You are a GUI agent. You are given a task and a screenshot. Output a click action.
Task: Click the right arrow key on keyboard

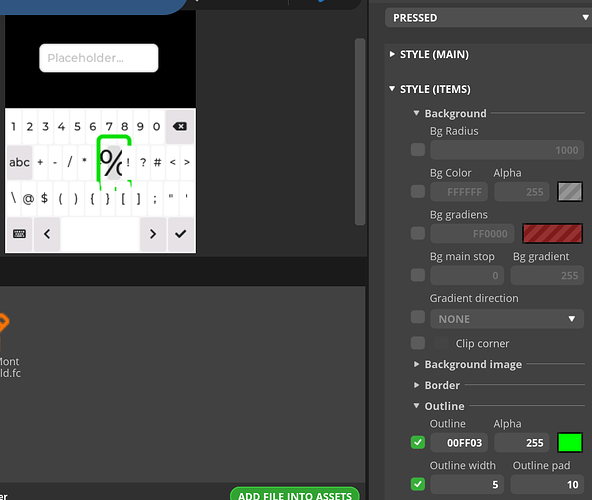153,234
